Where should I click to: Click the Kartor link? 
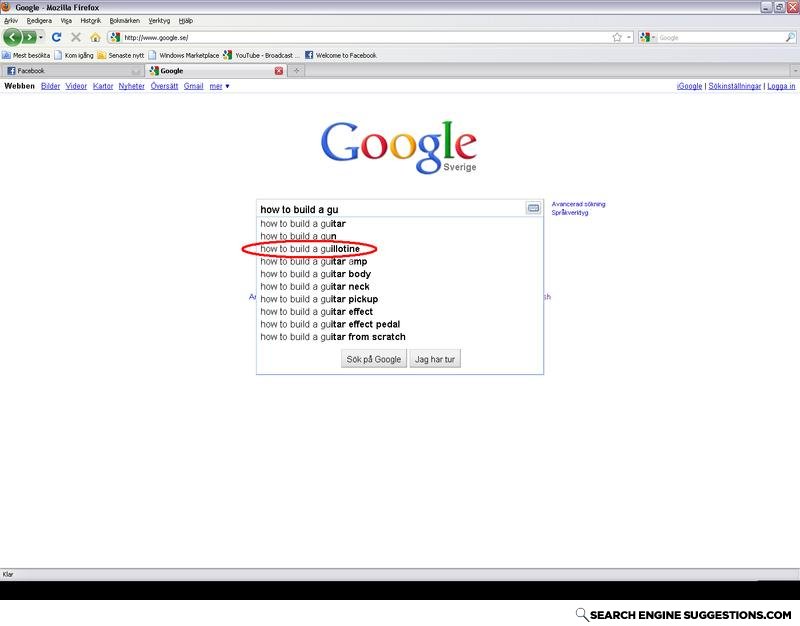coord(103,86)
